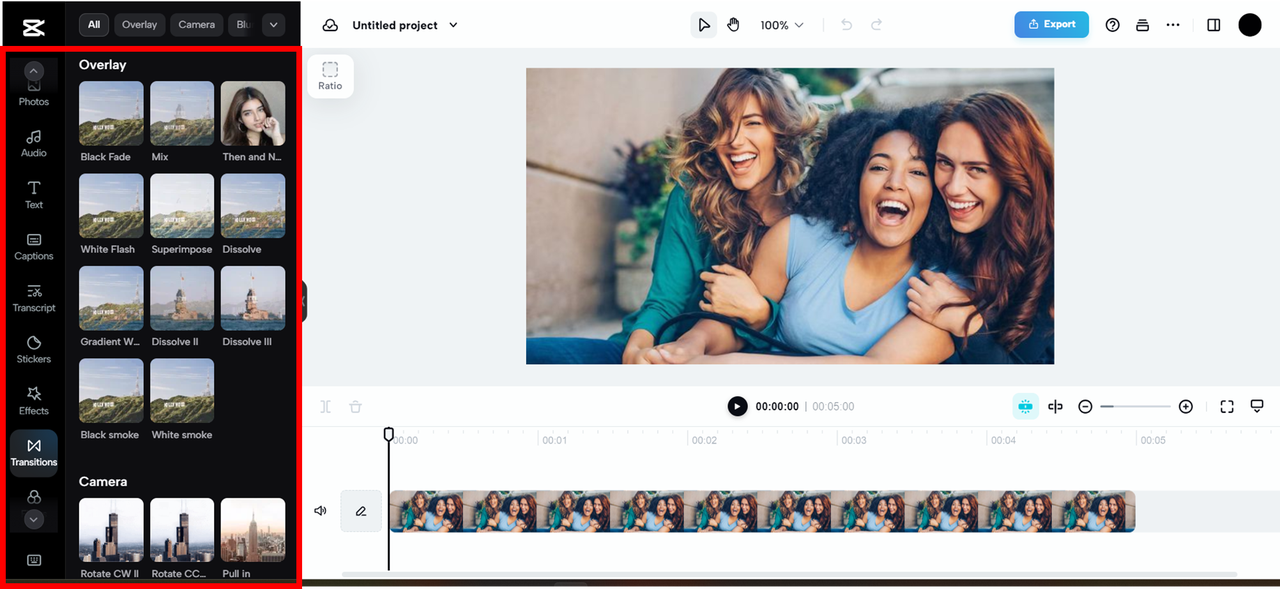Viewport: 1280px width, 589px height.
Task: Open the help question mark icon
Action: click(x=1112, y=25)
